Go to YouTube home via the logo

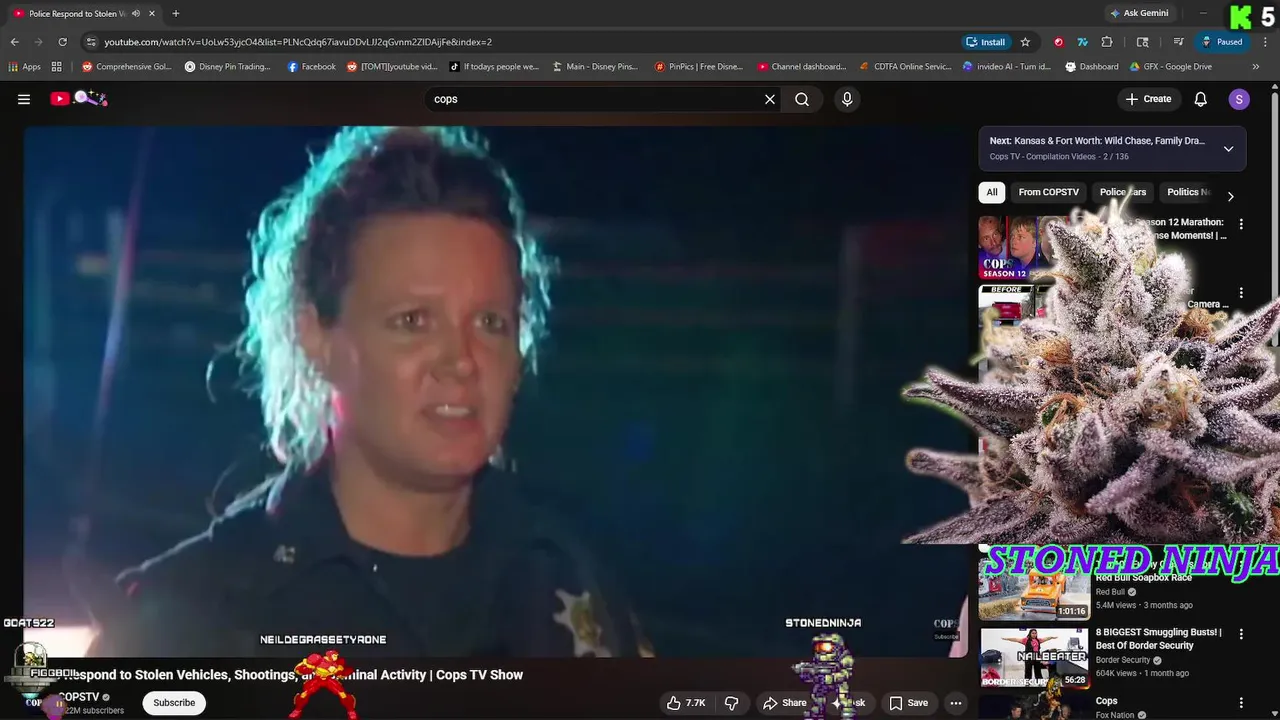(78, 98)
